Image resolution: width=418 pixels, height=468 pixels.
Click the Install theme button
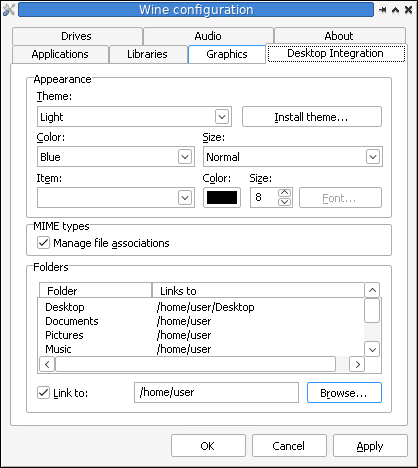coord(312,117)
